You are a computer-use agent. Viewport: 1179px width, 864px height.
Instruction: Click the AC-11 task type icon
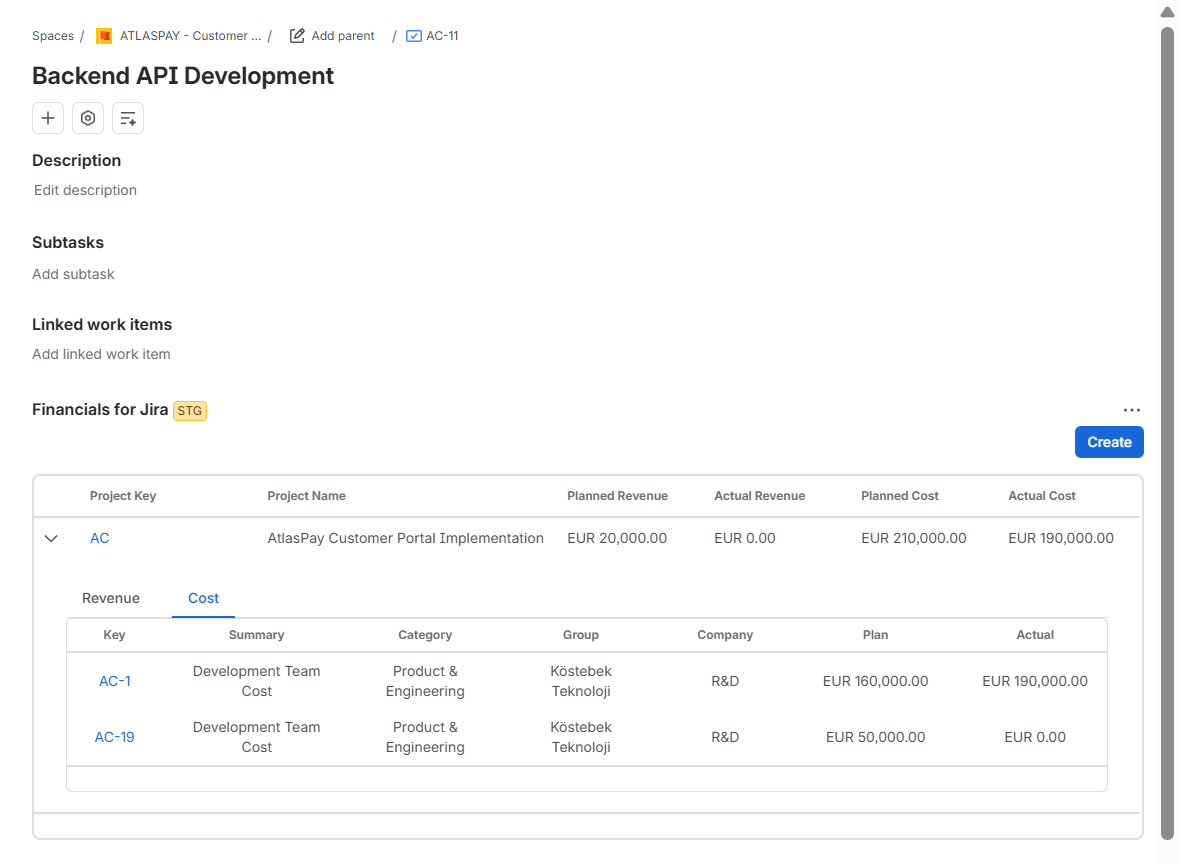(x=414, y=36)
